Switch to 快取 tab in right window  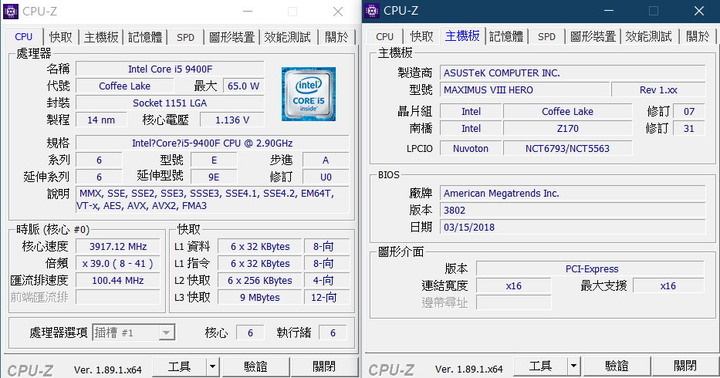point(422,36)
